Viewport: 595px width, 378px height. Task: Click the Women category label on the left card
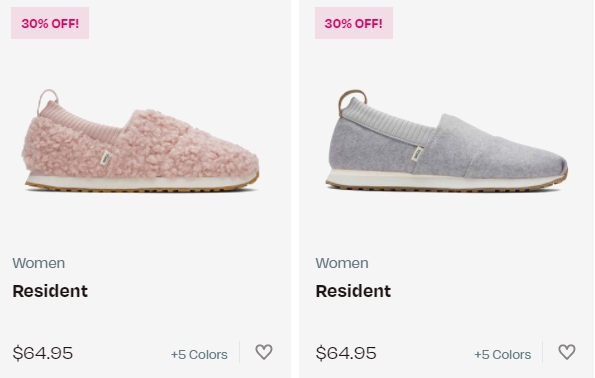pos(39,263)
